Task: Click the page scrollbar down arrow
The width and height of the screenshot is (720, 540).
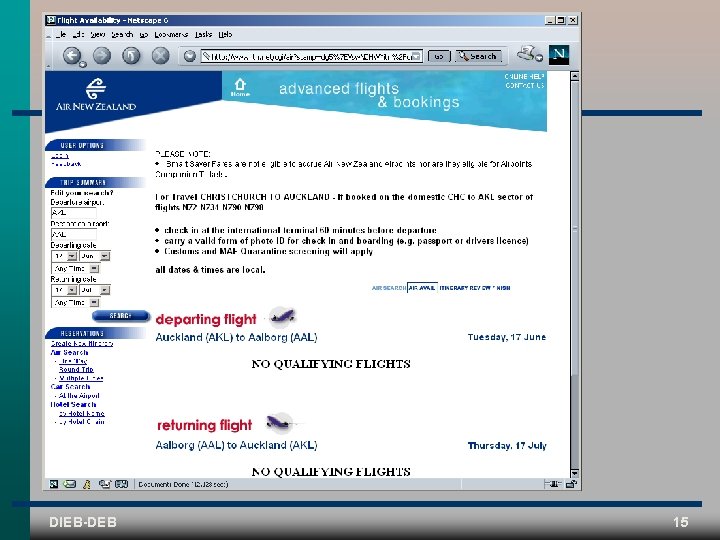Action: pos(574,473)
